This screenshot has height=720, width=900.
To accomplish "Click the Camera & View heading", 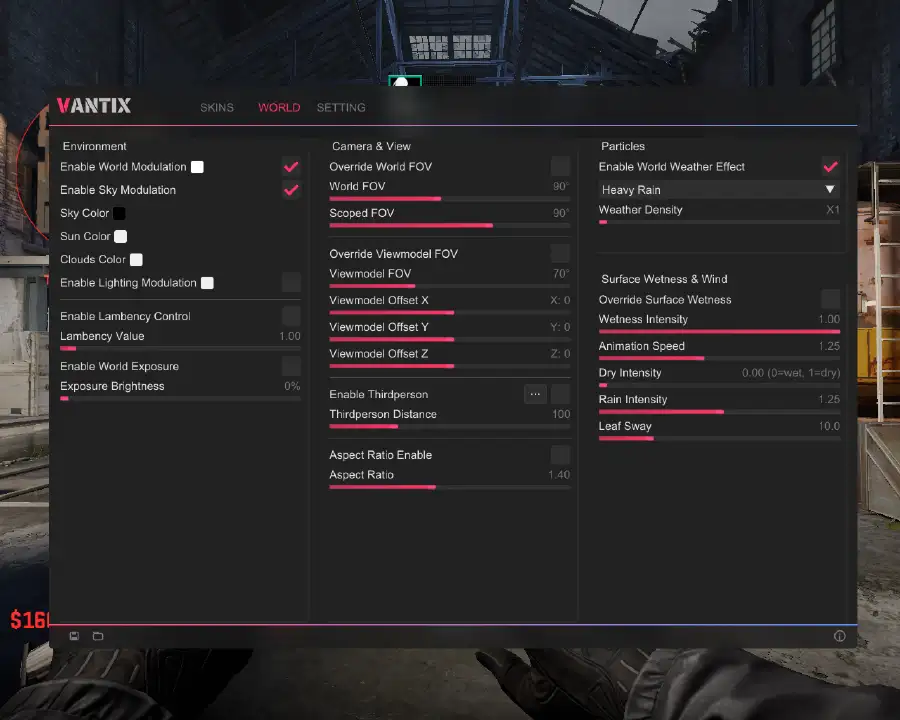I will coord(371,146).
